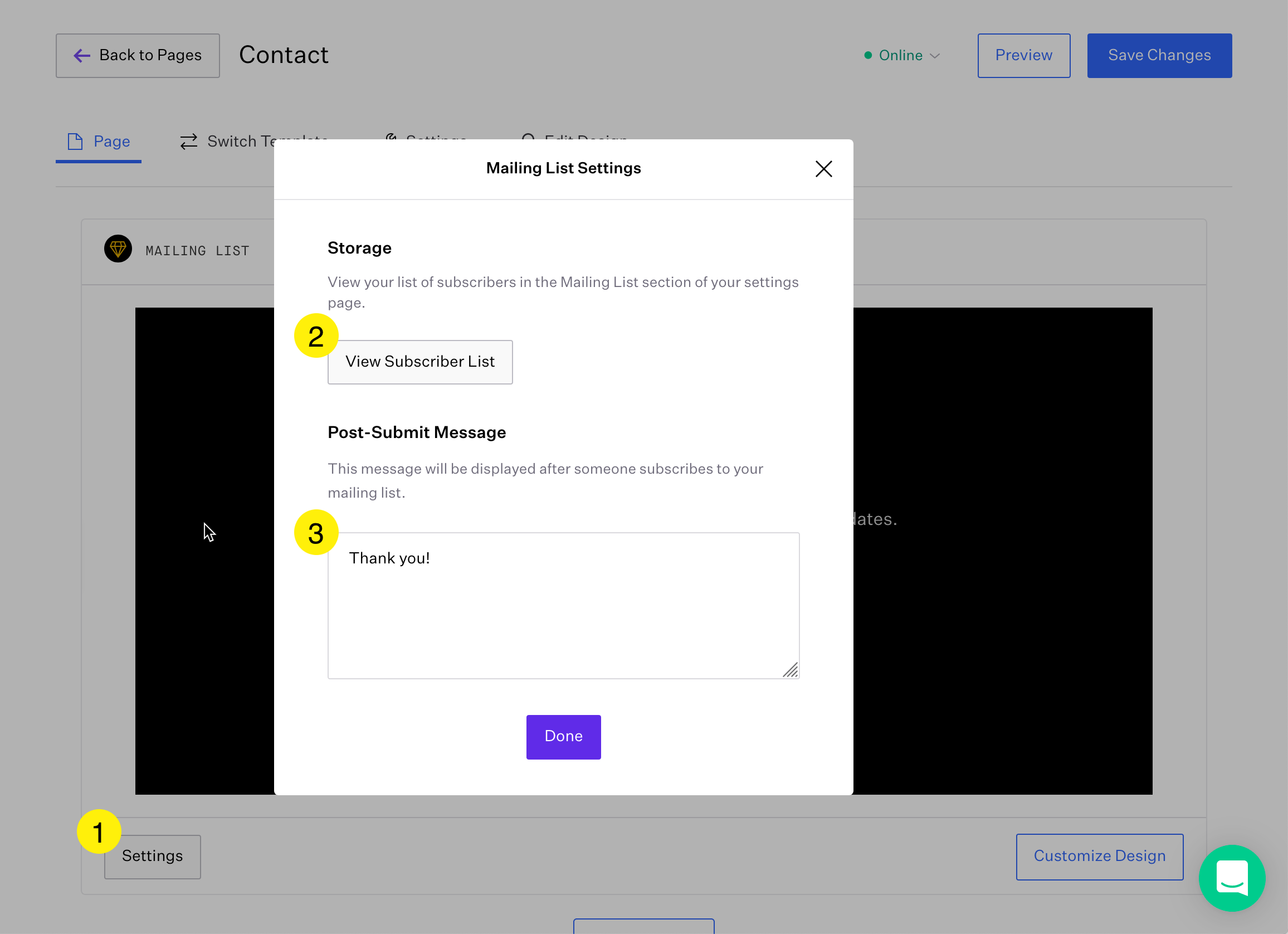Switch to the Page tab
Screen dimensions: 1288x934
[98, 142]
